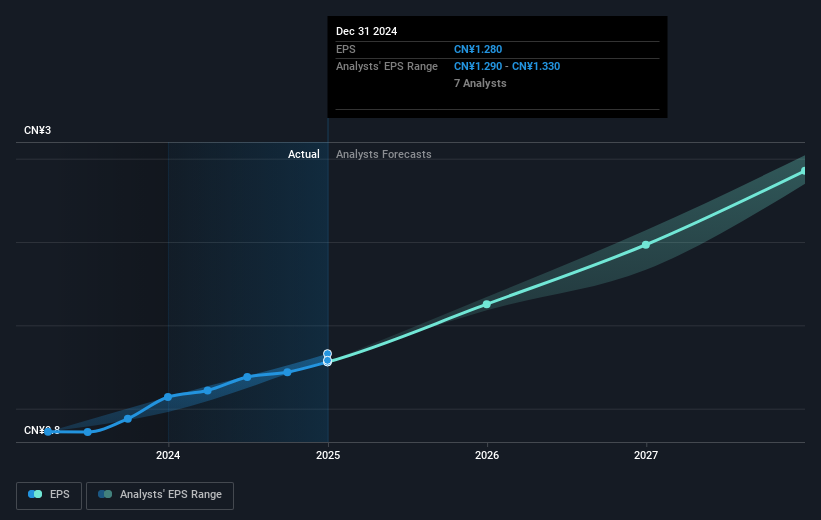
Task: Click the EPS value CN¥1.280
Action: [x=478, y=49]
